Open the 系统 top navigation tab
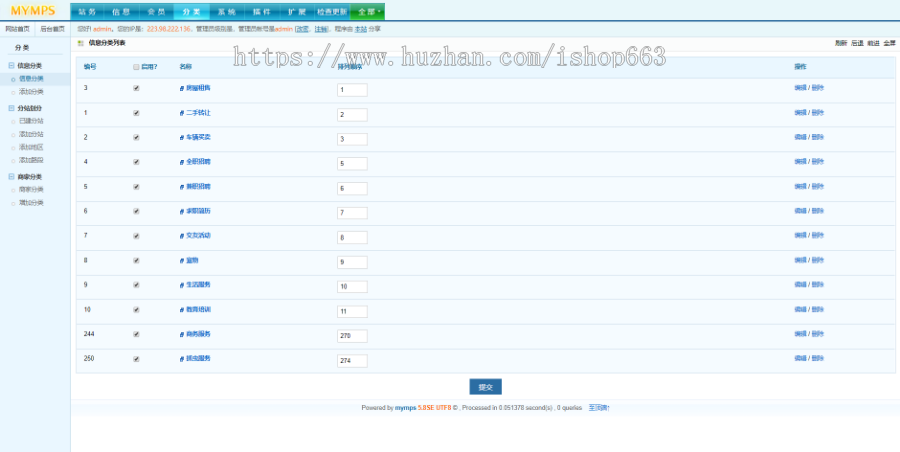This screenshot has height=452, width=900. [x=227, y=12]
